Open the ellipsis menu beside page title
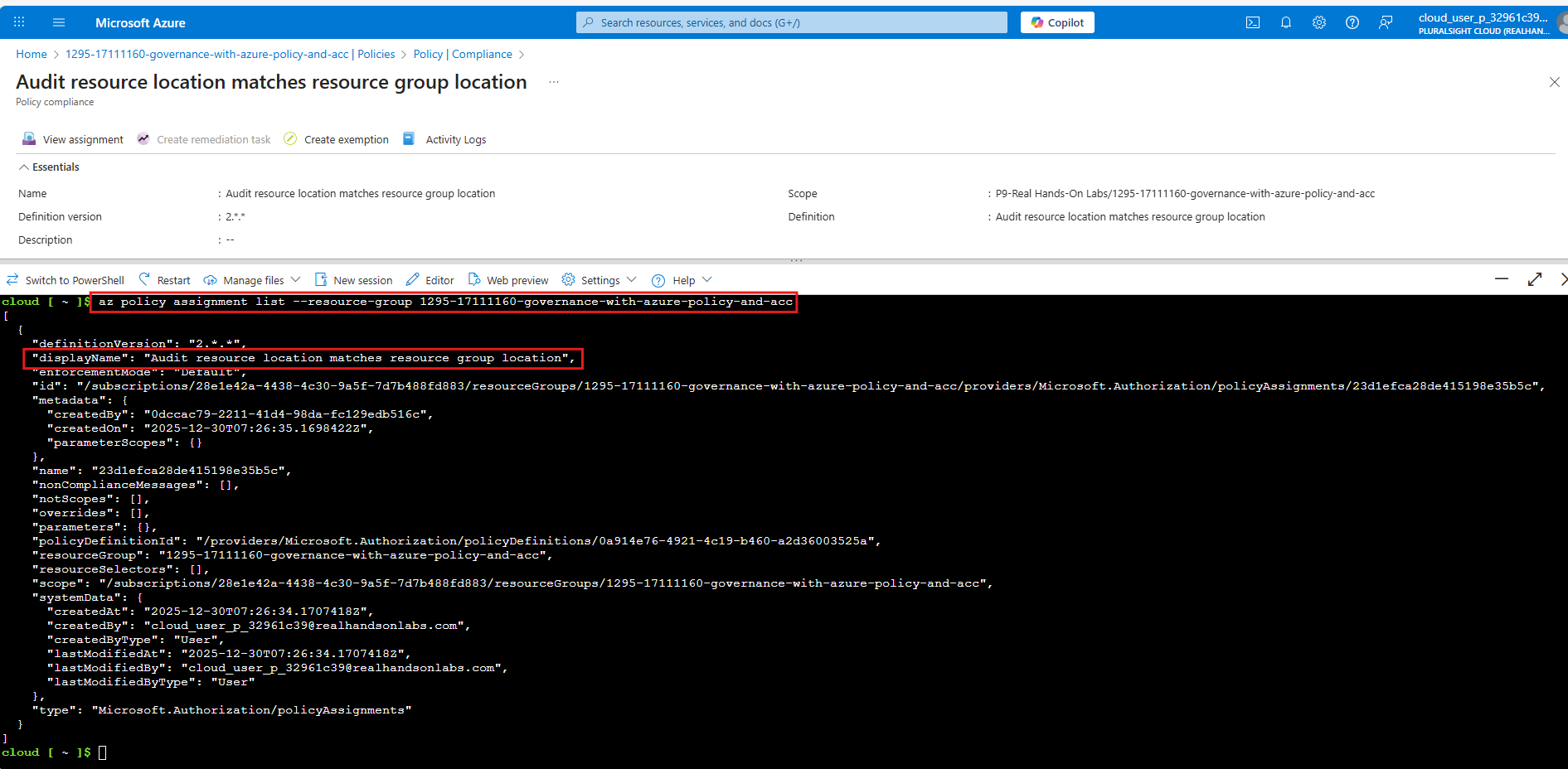 click(x=554, y=82)
